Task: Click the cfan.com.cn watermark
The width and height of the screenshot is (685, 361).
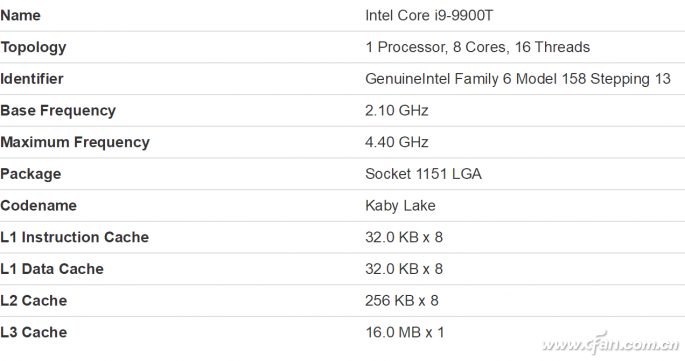Action: tap(611, 344)
